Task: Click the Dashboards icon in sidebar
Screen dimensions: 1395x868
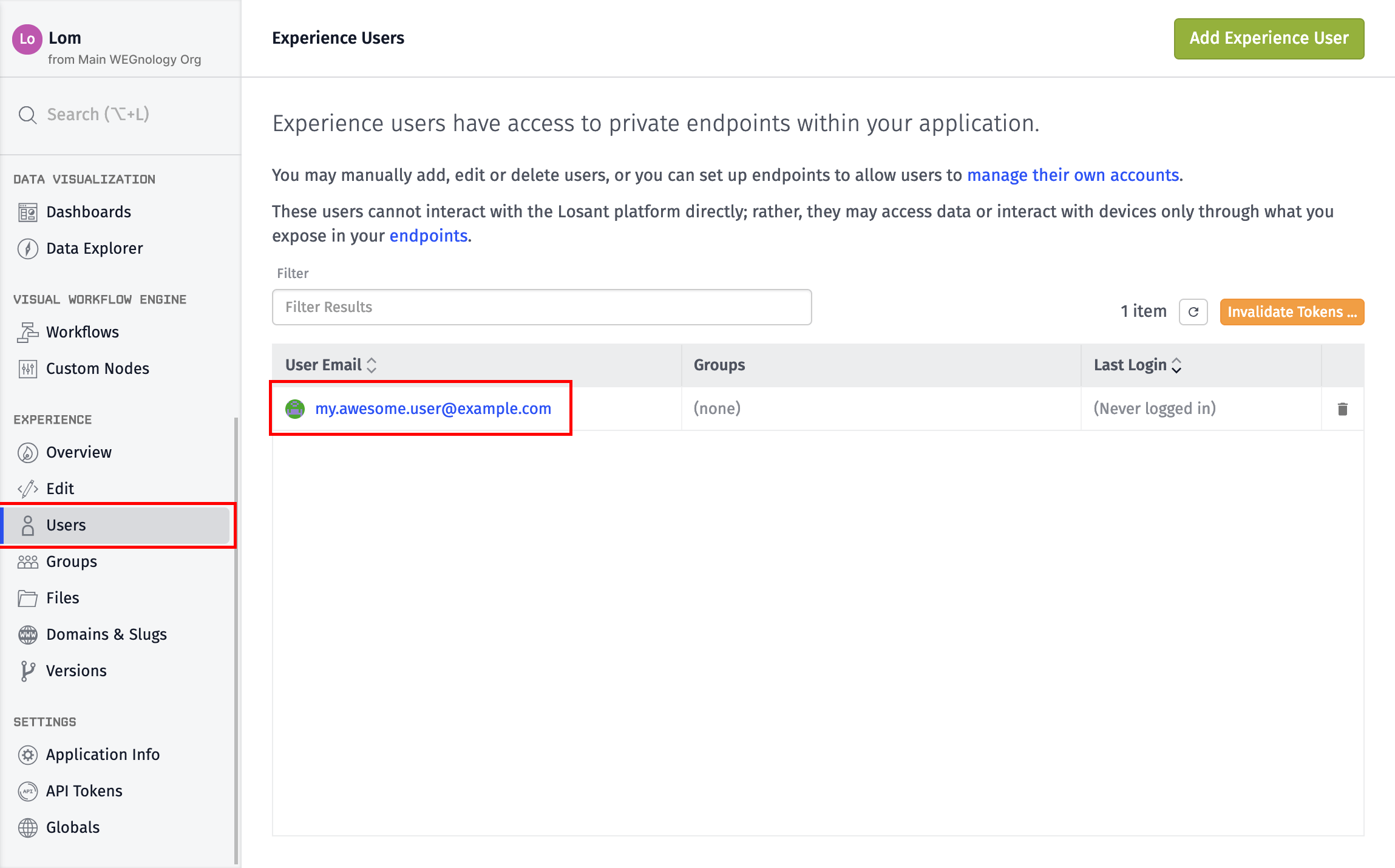Action: (x=27, y=212)
